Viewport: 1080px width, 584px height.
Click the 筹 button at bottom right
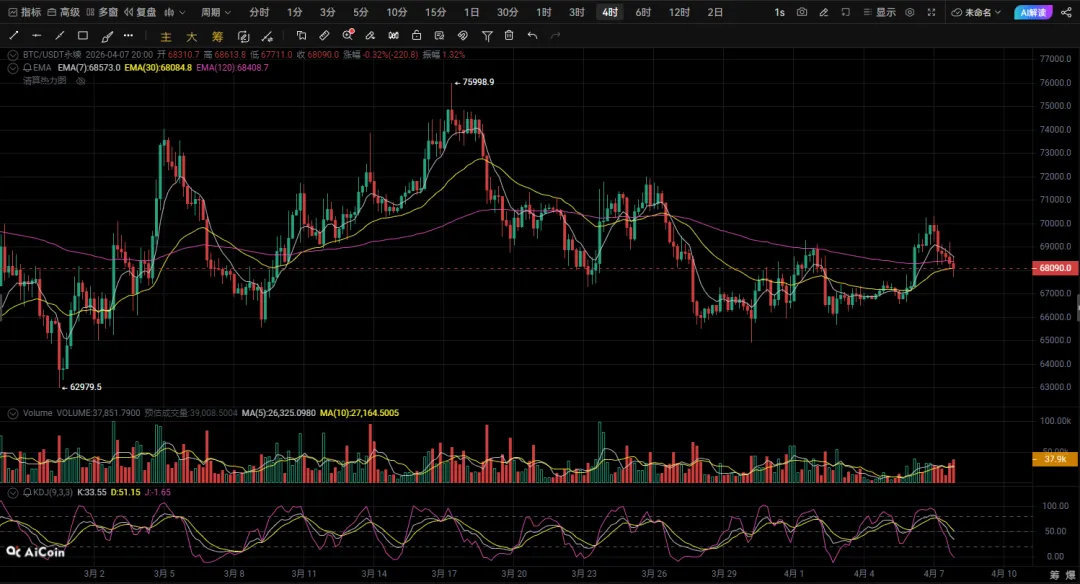tap(1054, 574)
